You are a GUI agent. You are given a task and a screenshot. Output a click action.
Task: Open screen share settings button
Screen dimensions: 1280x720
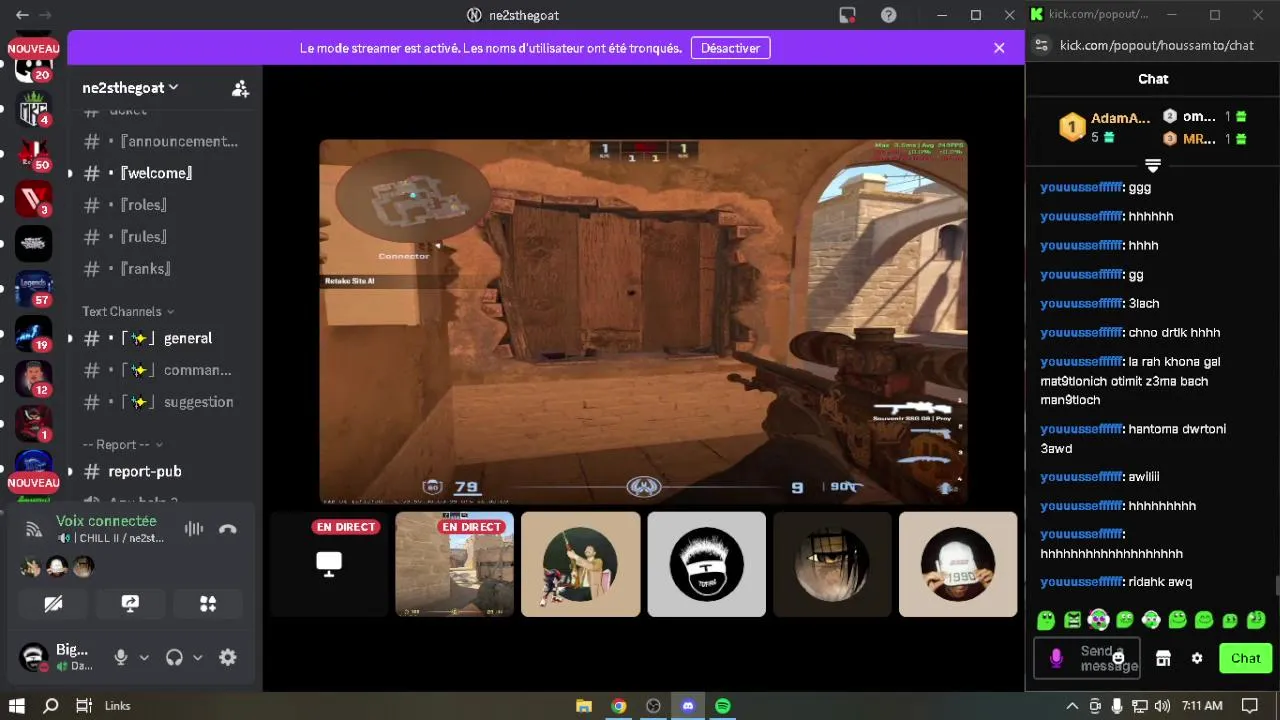130,604
